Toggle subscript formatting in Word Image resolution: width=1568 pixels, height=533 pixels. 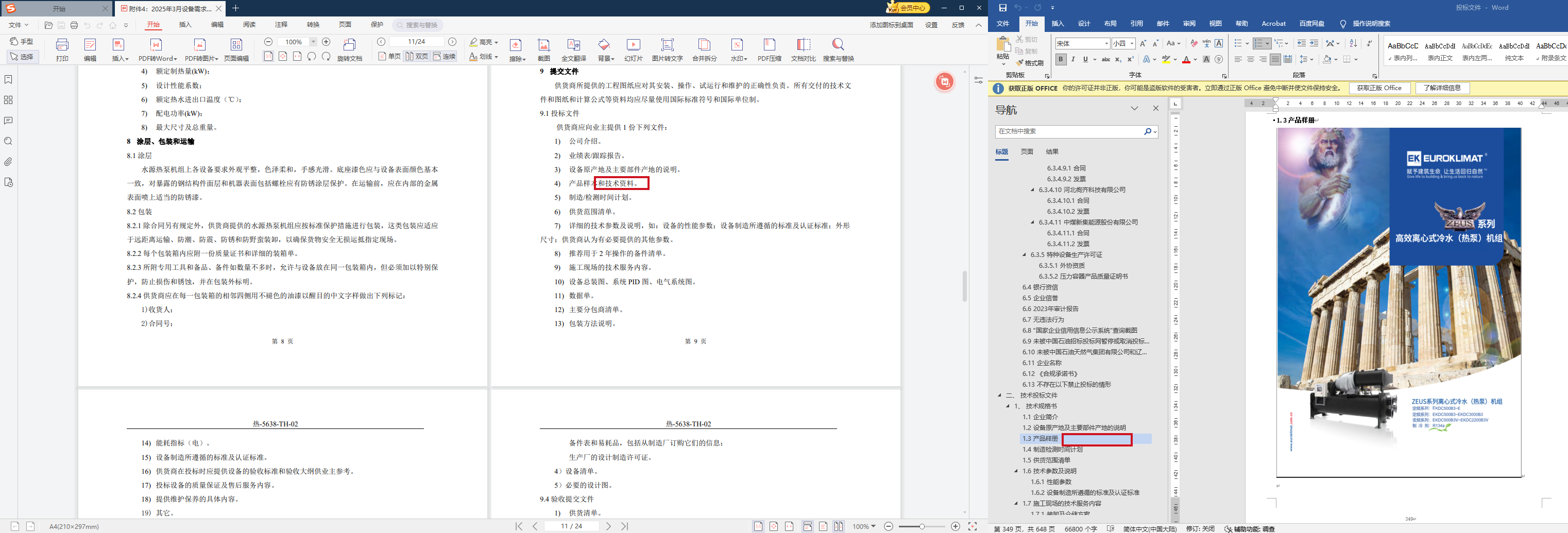tap(1119, 60)
